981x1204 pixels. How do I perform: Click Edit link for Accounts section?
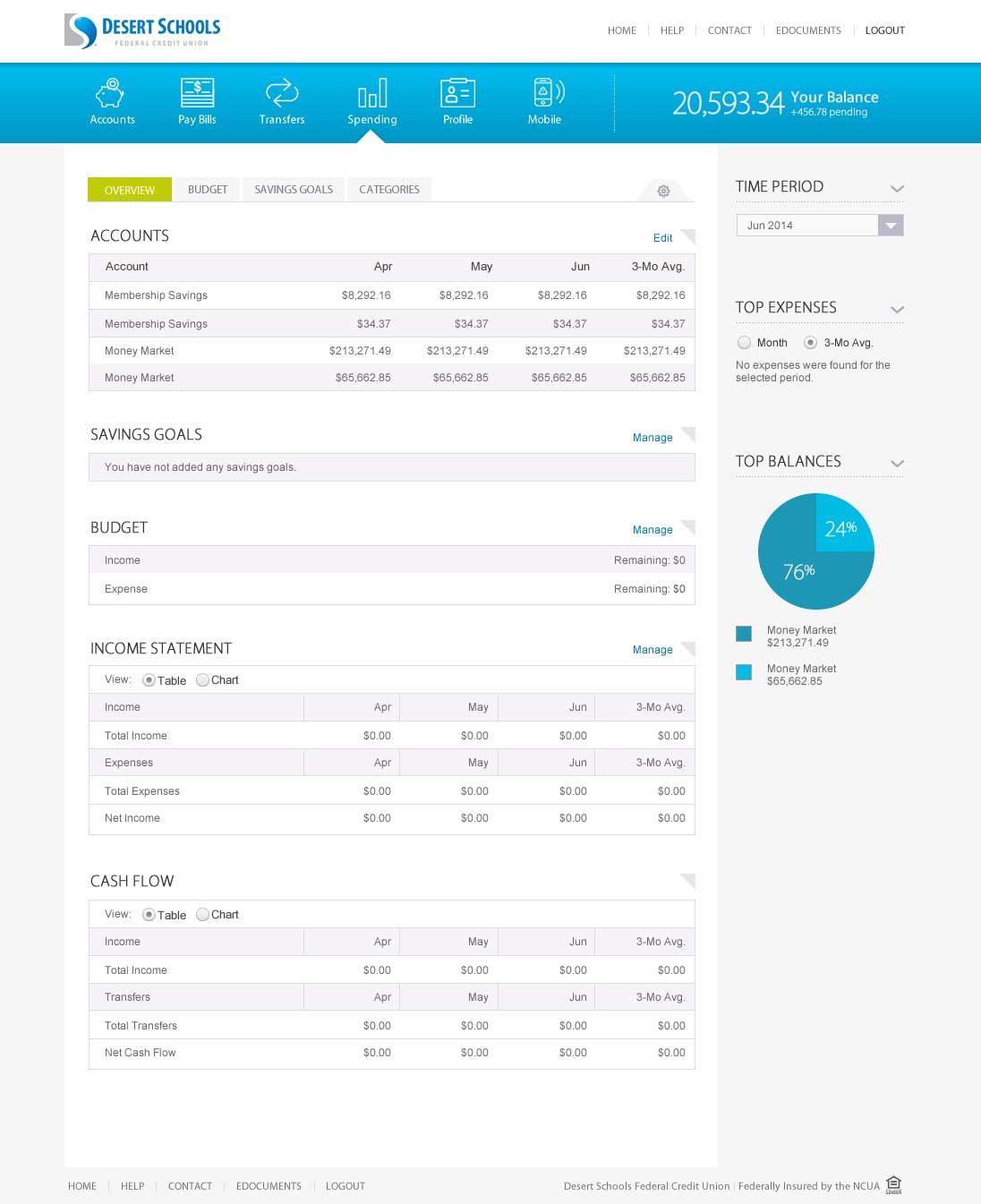click(x=662, y=238)
